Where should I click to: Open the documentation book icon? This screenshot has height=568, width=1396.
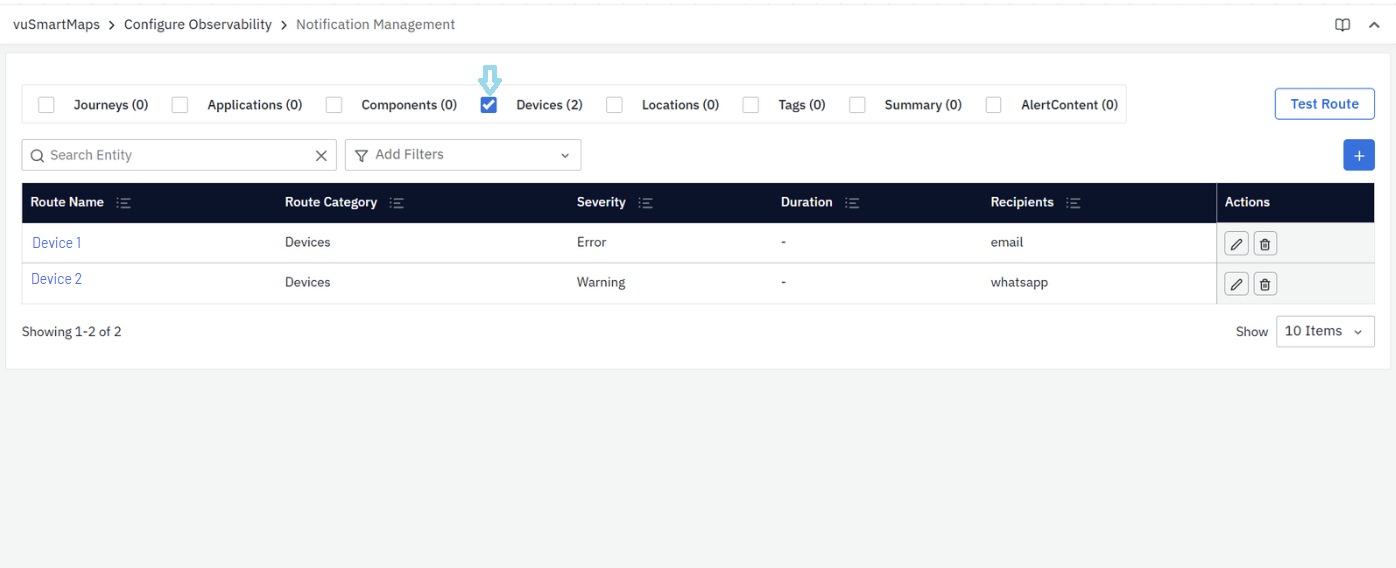coord(1342,25)
